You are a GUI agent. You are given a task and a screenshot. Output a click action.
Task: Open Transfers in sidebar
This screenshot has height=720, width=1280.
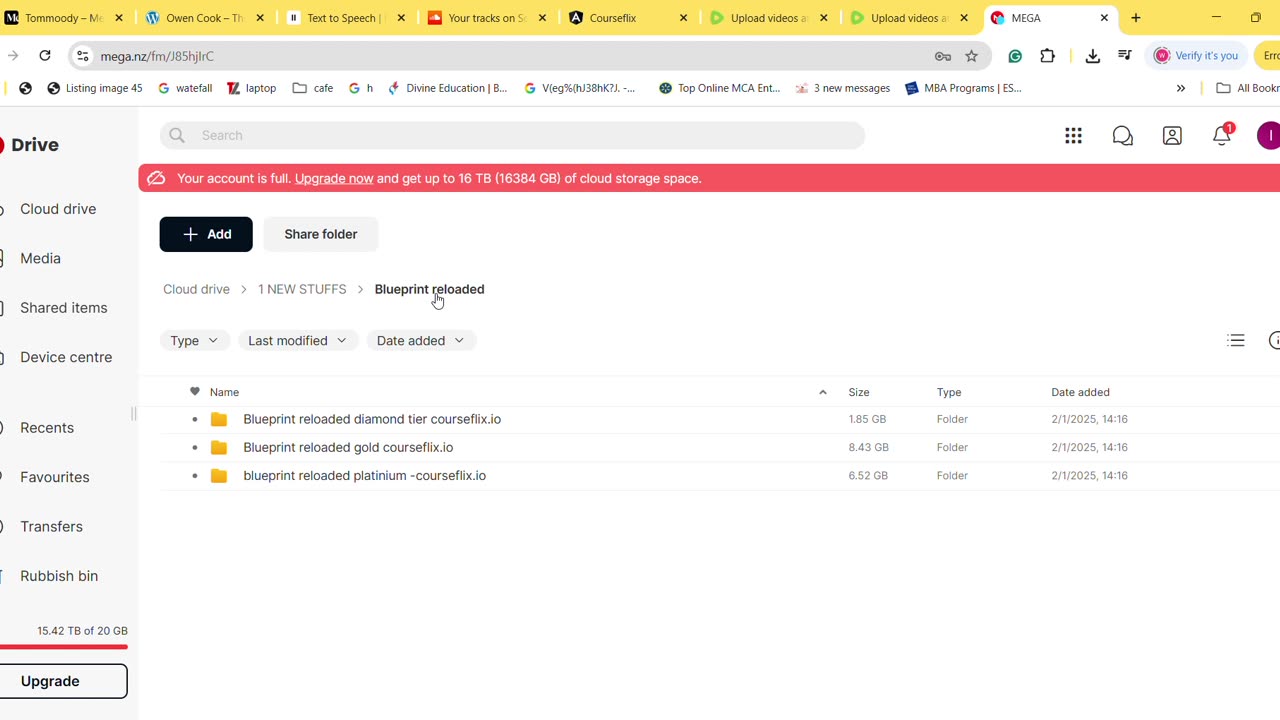pyautogui.click(x=51, y=527)
